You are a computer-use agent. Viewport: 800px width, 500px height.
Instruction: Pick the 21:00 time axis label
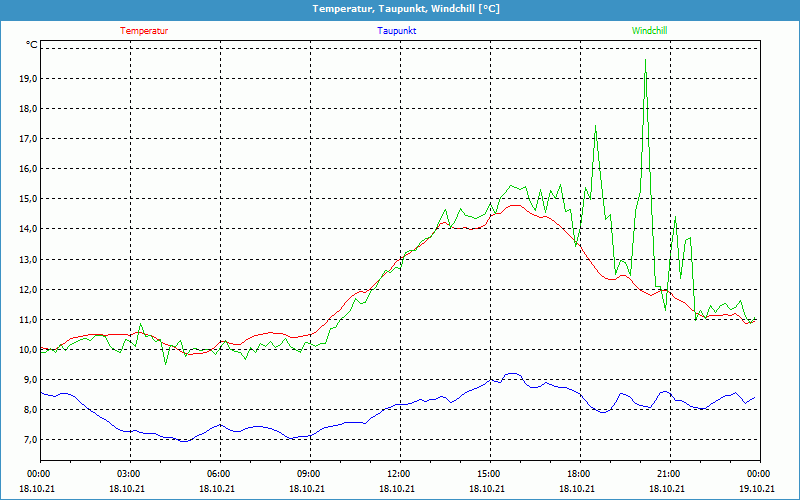668,474
